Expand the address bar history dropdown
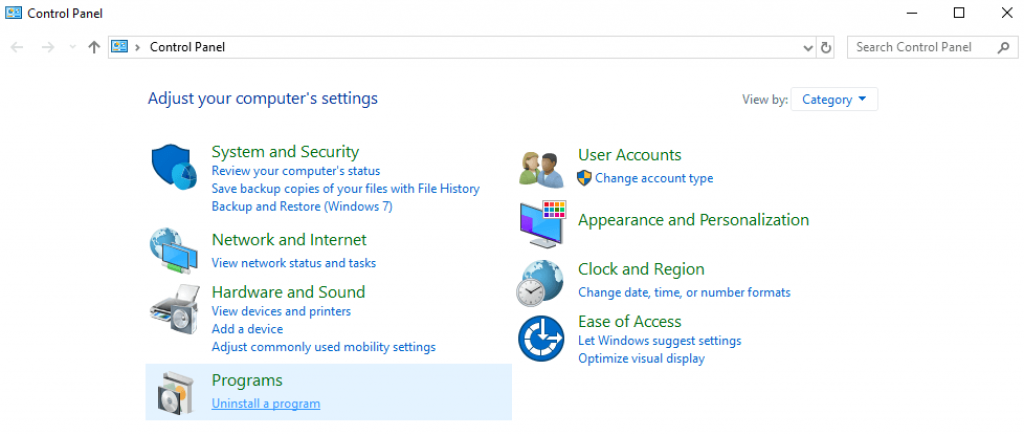 tap(808, 48)
